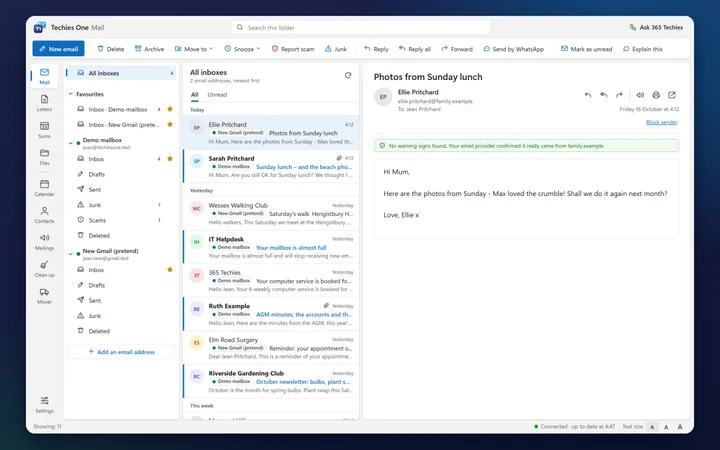Collapse the New Gmail (pretend) account tree
The width and height of the screenshot is (720, 450).
tap(71, 254)
